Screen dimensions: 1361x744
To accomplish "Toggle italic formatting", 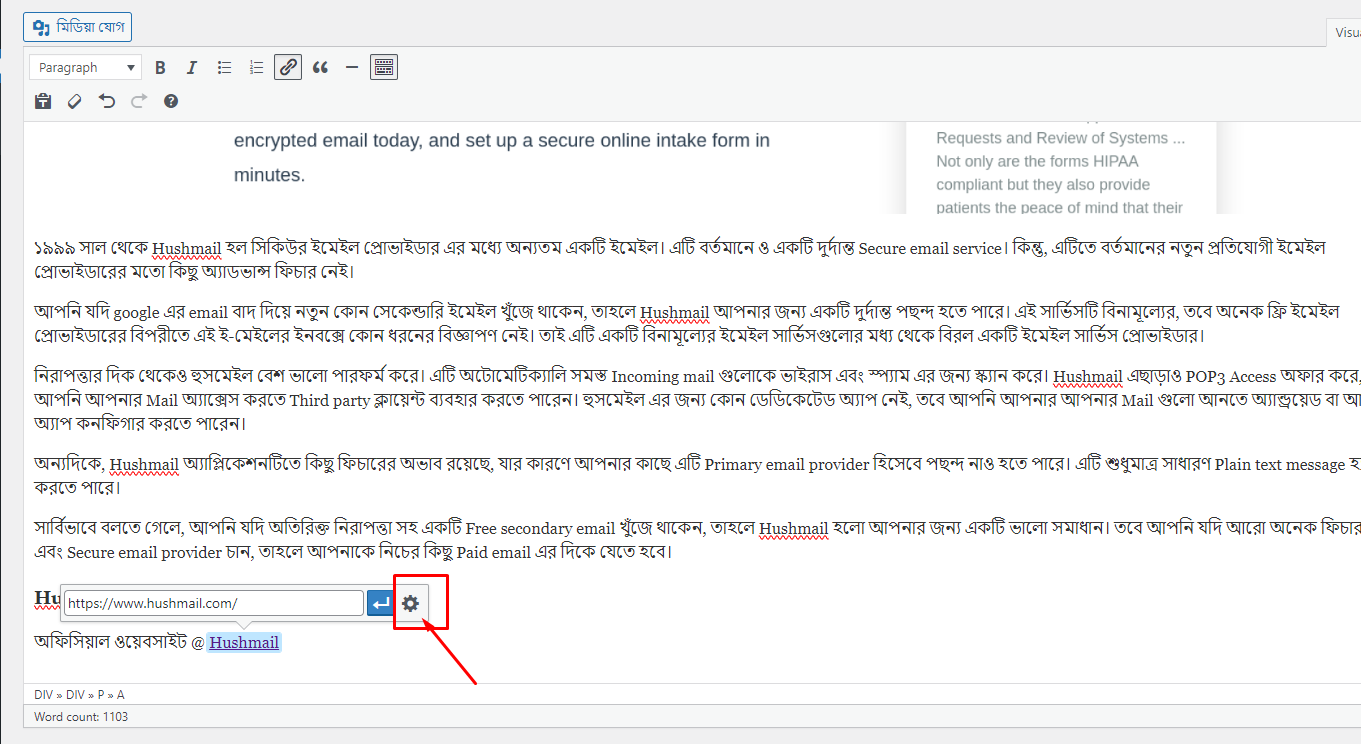I will click(x=192, y=66).
